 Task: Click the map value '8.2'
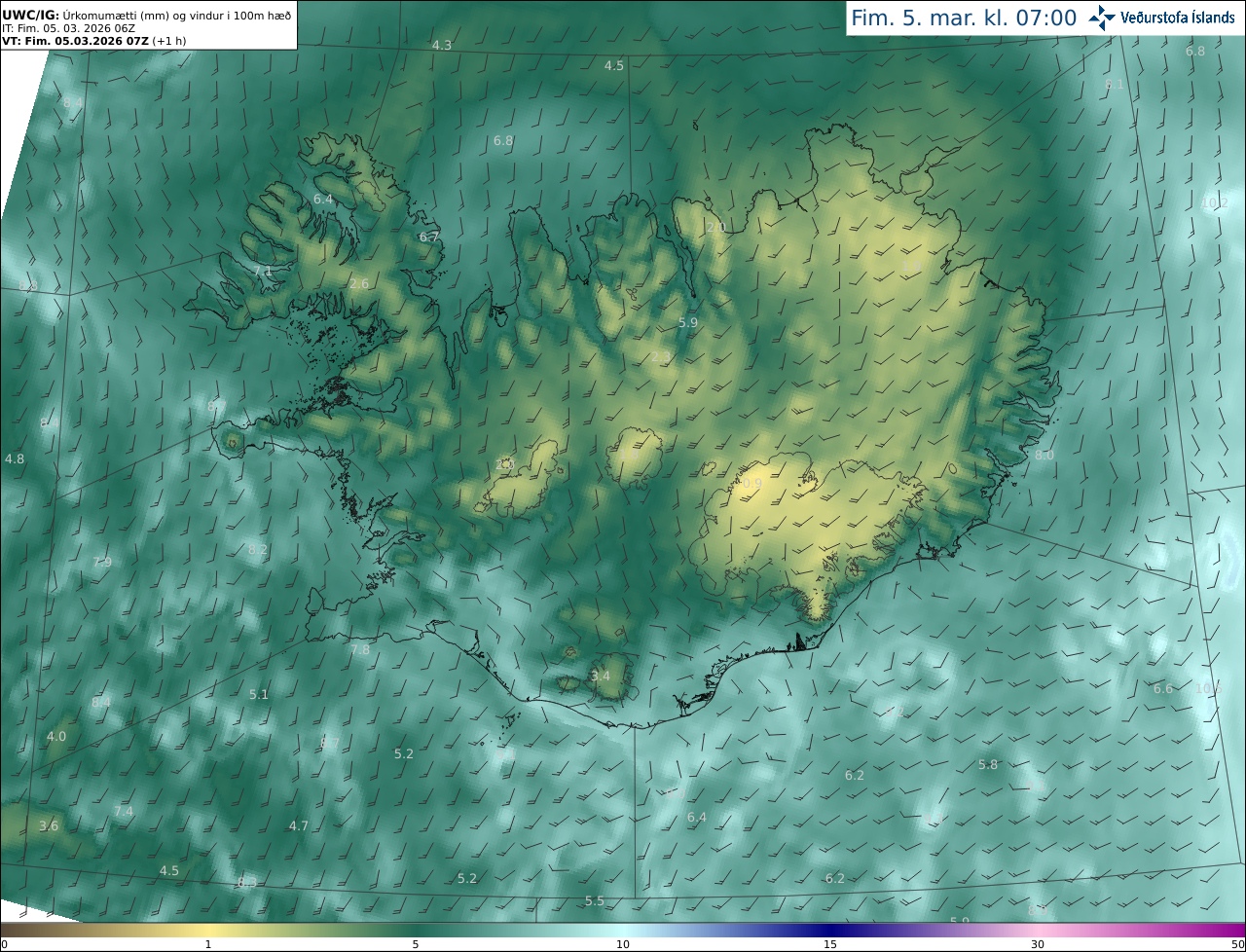point(258,549)
